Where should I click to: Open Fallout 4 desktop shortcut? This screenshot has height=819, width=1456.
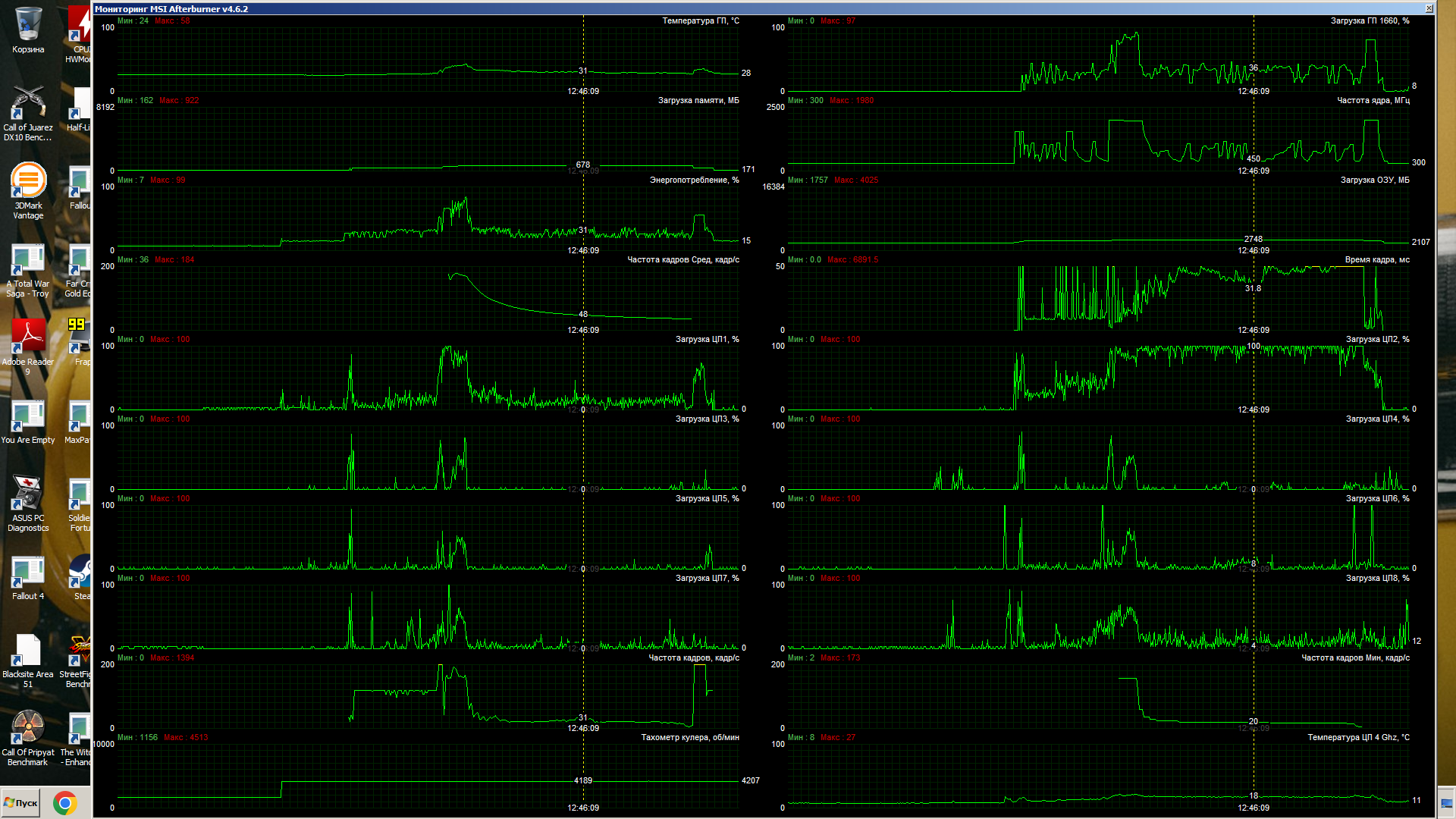click(28, 574)
